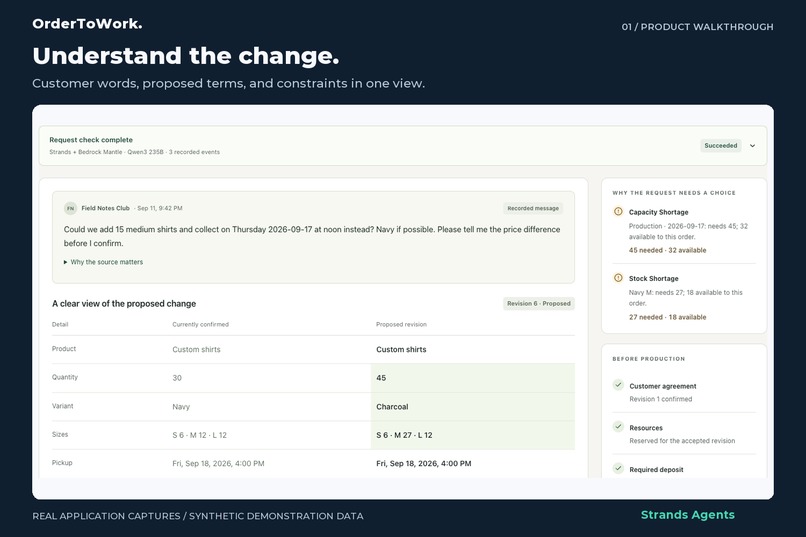806x537 pixels.
Task: Click the Sep 11, 9:42 PM timestamp
Action: click(160, 208)
